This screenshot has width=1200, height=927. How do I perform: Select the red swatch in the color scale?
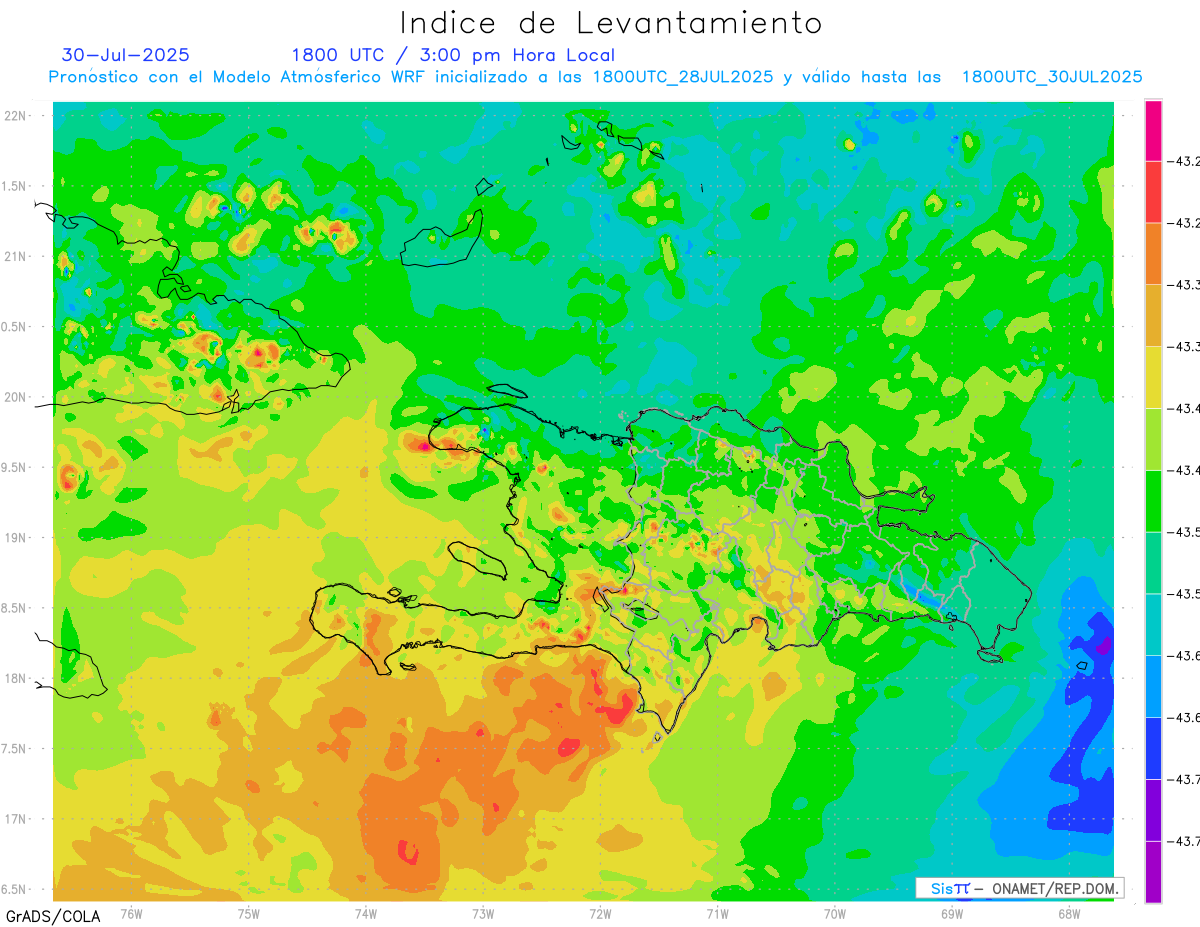click(1153, 192)
